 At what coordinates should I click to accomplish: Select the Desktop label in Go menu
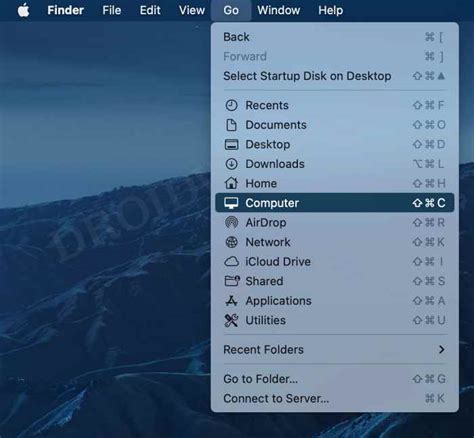(x=268, y=145)
